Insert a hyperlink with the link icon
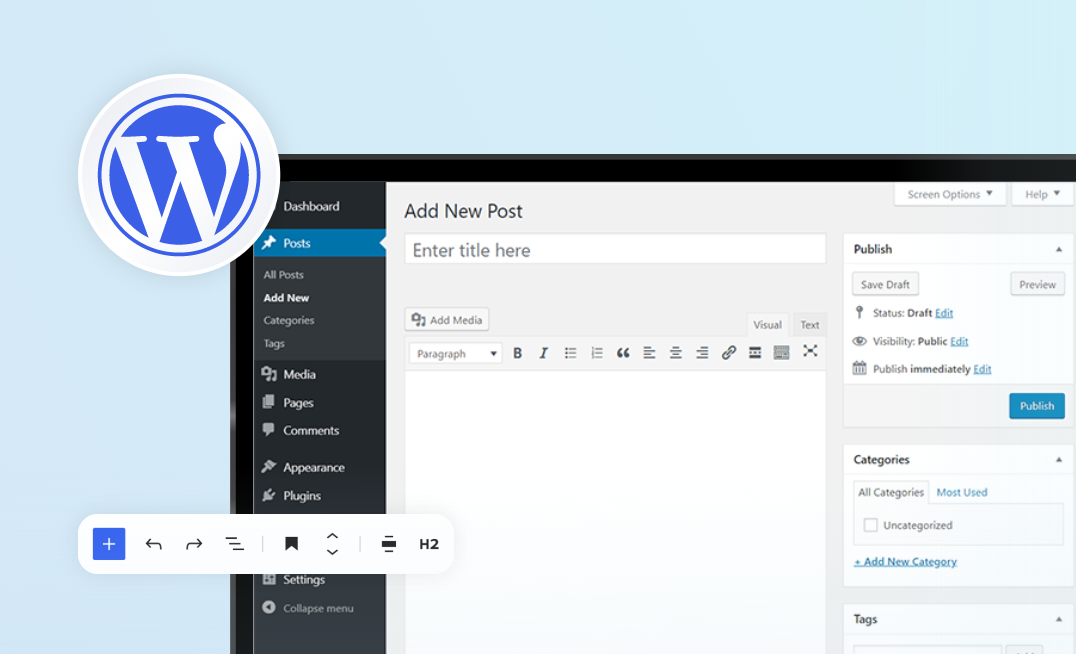 tap(728, 352)
